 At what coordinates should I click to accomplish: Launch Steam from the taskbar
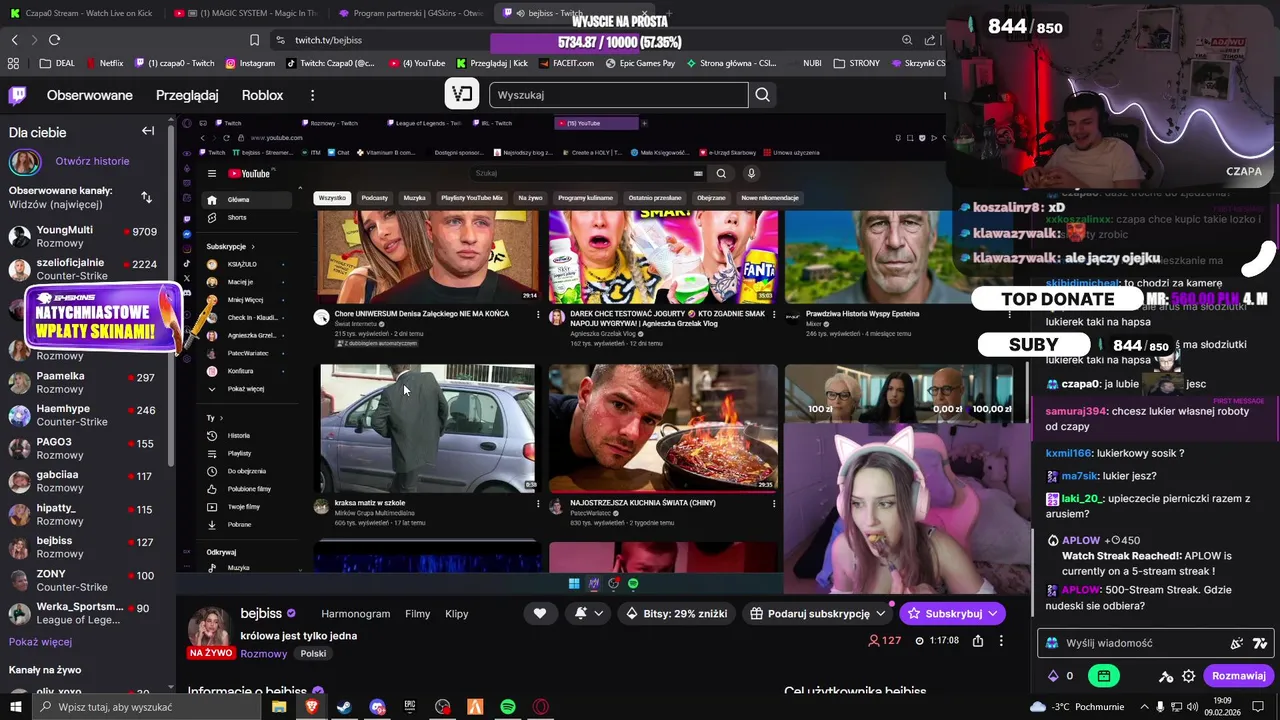[344, 707]
